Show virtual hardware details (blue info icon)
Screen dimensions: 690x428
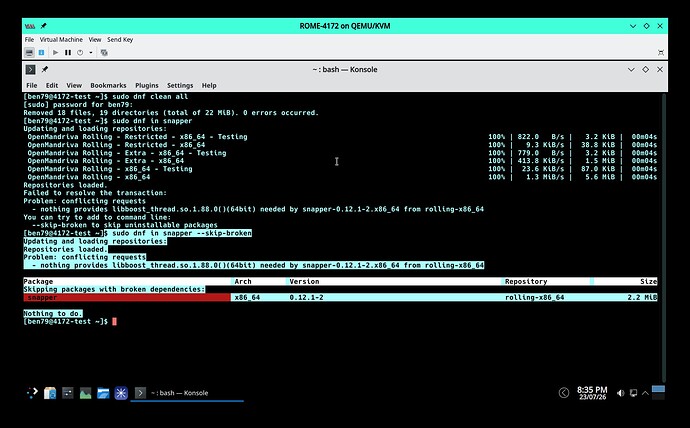[x=41, y=52]
